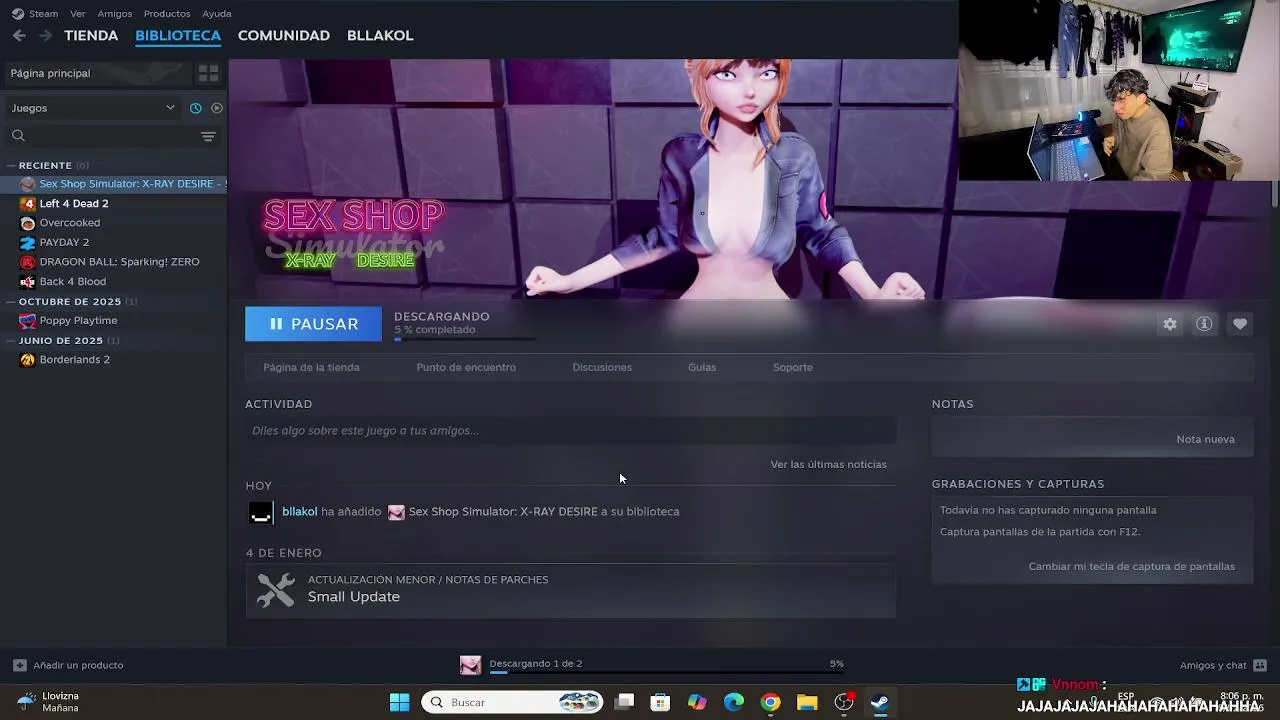
Task: Sort library by recent activity clock icon
Action: click(196, 108)
